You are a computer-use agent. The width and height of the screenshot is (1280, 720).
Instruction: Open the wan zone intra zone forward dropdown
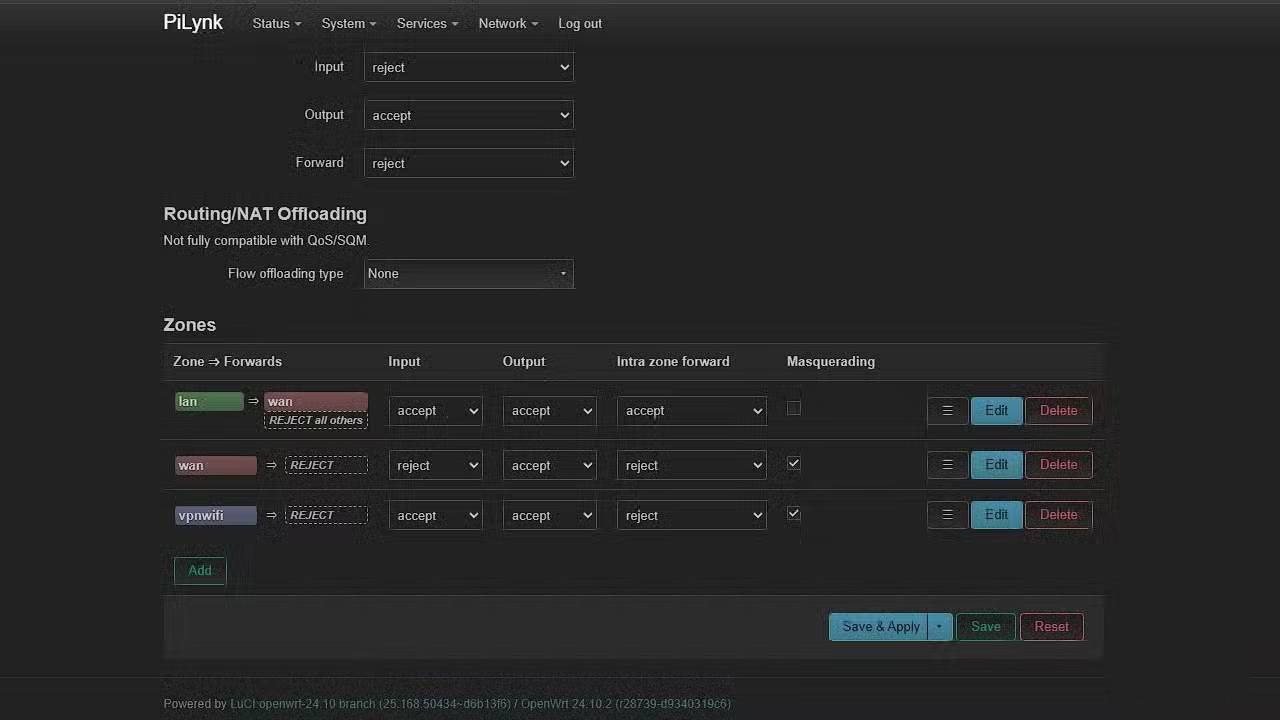point(691,464)
